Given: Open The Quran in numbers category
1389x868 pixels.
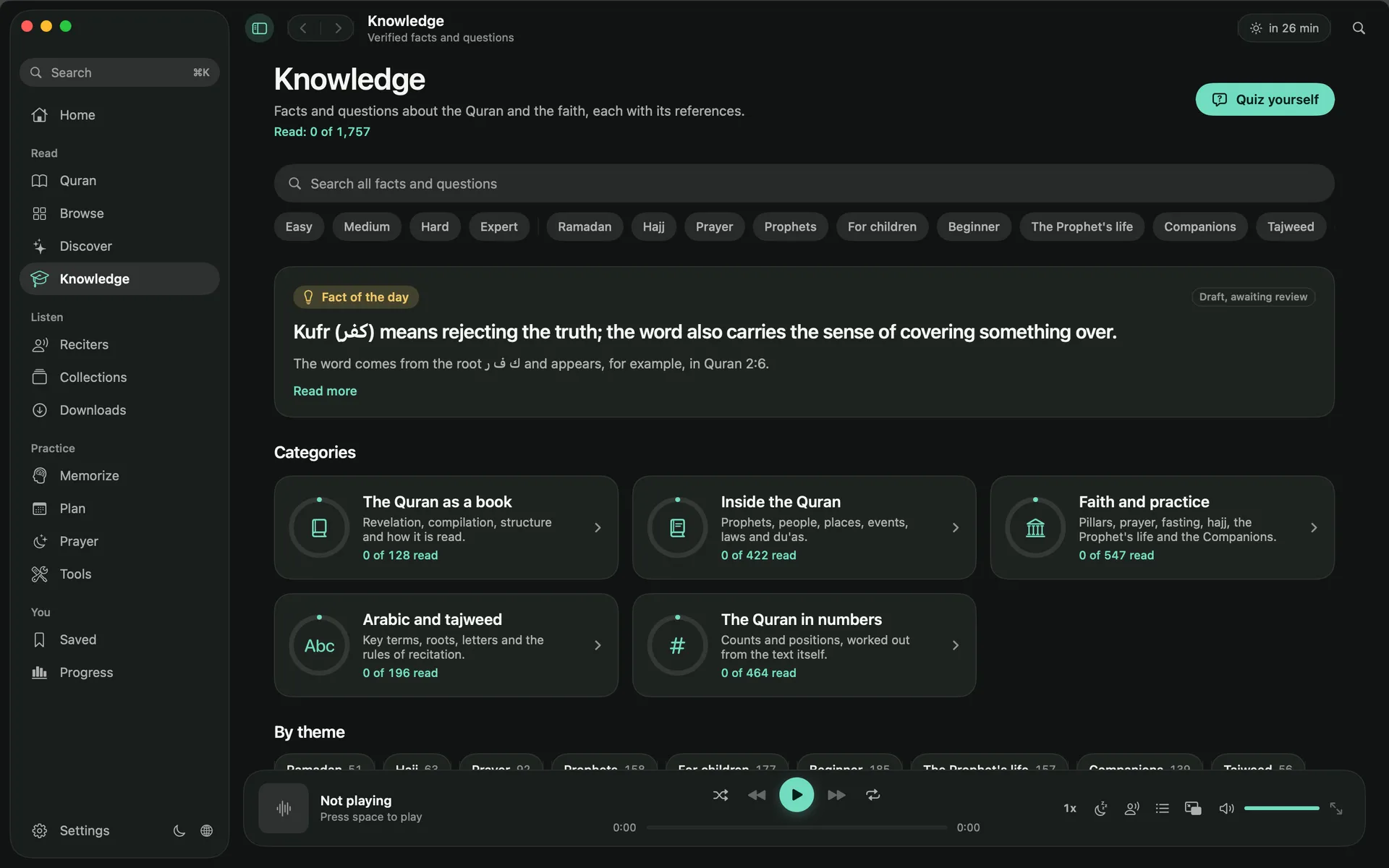Looking at the screenshot, I should (804, 645).
